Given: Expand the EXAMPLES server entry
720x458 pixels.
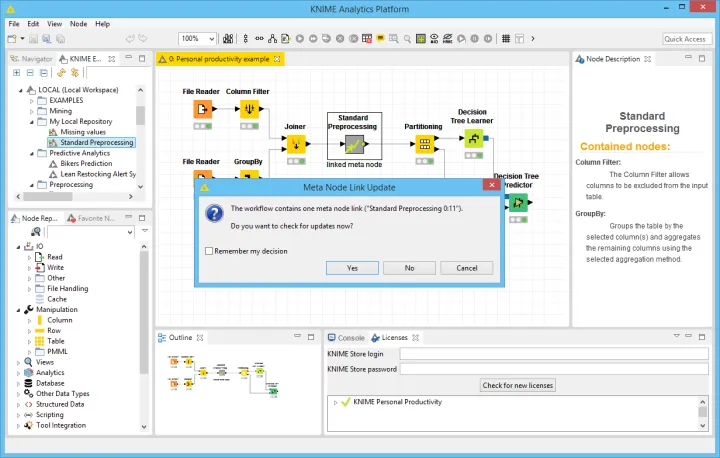Looking at the screenshot, I should (31, 101).
